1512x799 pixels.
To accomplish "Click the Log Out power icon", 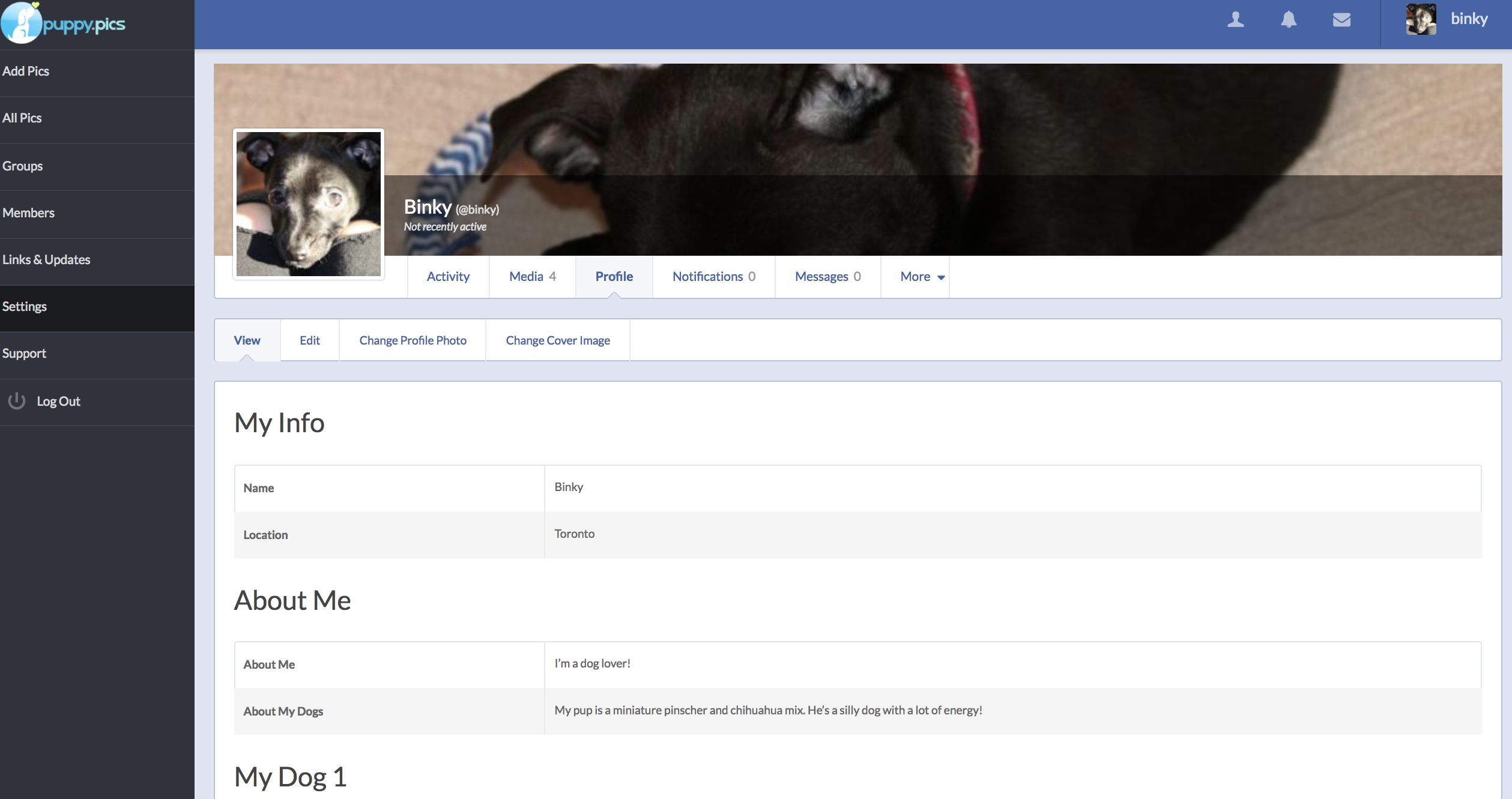I will (x=17, y=401).
